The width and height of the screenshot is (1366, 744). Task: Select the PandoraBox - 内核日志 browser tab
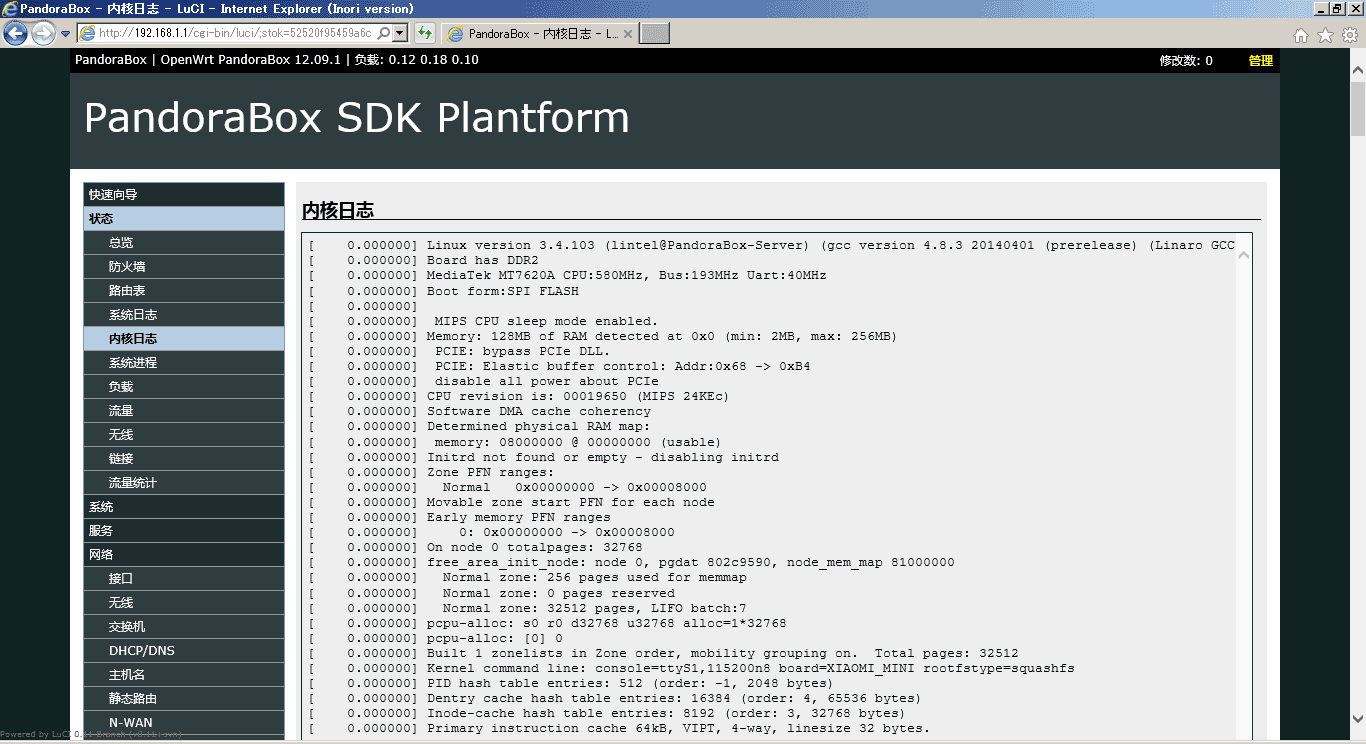click(x=541, y=34)
